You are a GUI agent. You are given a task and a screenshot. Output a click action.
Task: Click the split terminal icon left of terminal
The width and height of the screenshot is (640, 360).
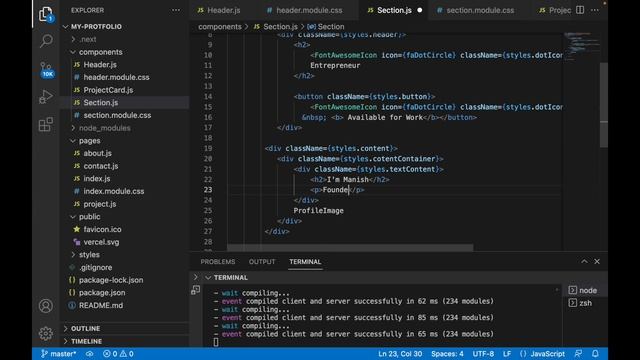point(196,290)
